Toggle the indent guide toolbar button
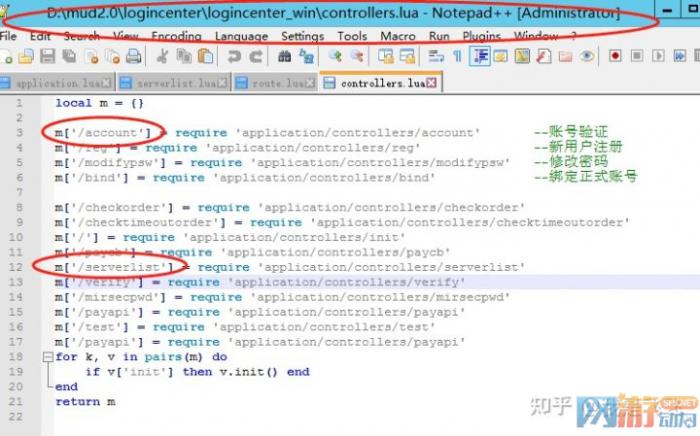Screen dimensions: 700x436 pyautogui.click(x=478, y=57)
